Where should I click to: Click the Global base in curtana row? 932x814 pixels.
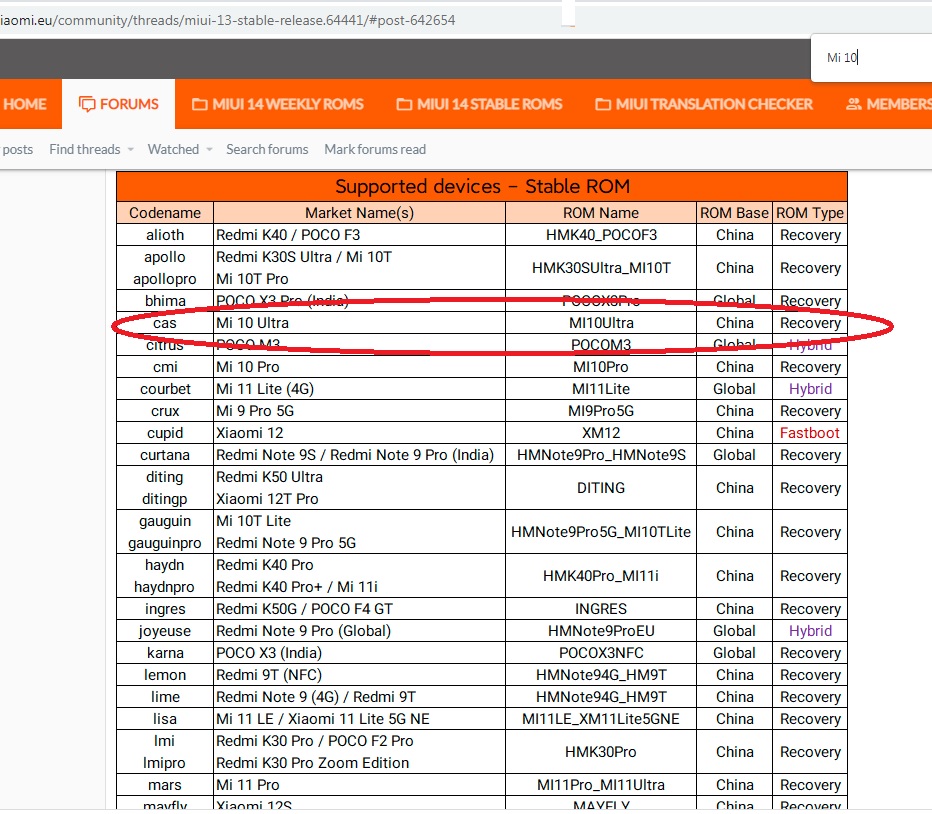pos(734,455)
